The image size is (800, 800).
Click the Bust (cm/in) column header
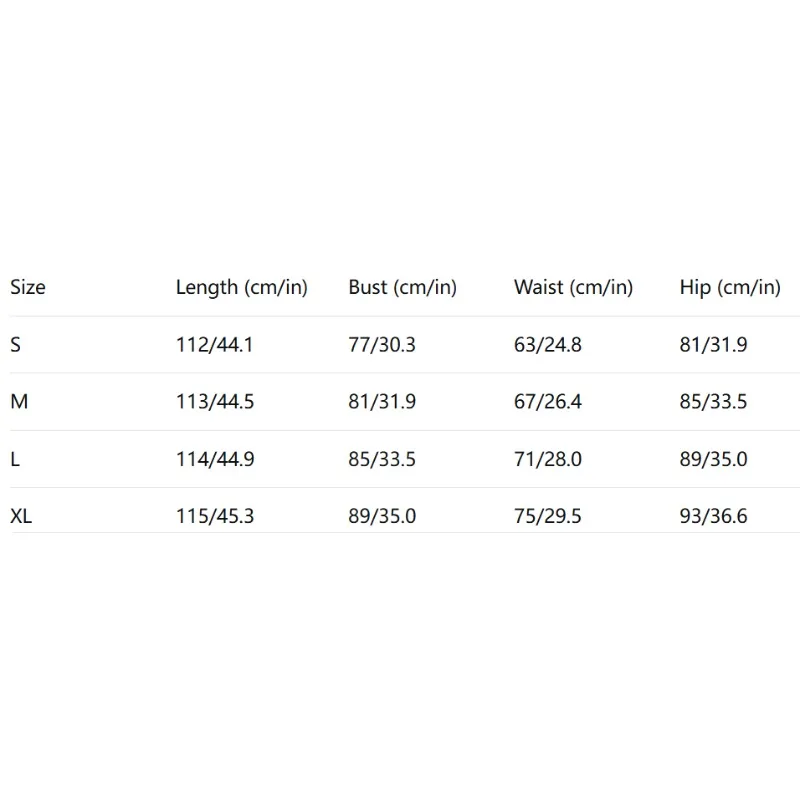click(x=402, y=288)
